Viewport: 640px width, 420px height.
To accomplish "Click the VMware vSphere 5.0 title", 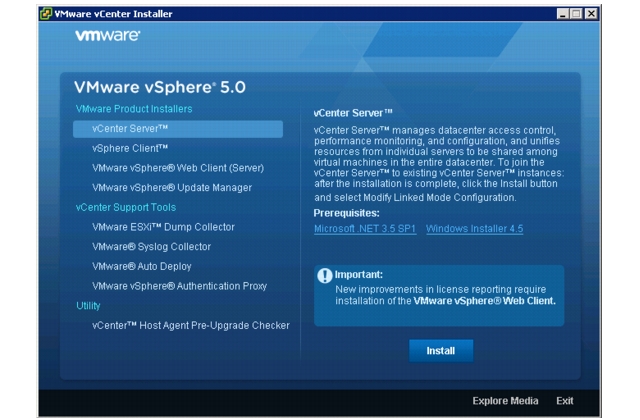I will pos(160,87).
